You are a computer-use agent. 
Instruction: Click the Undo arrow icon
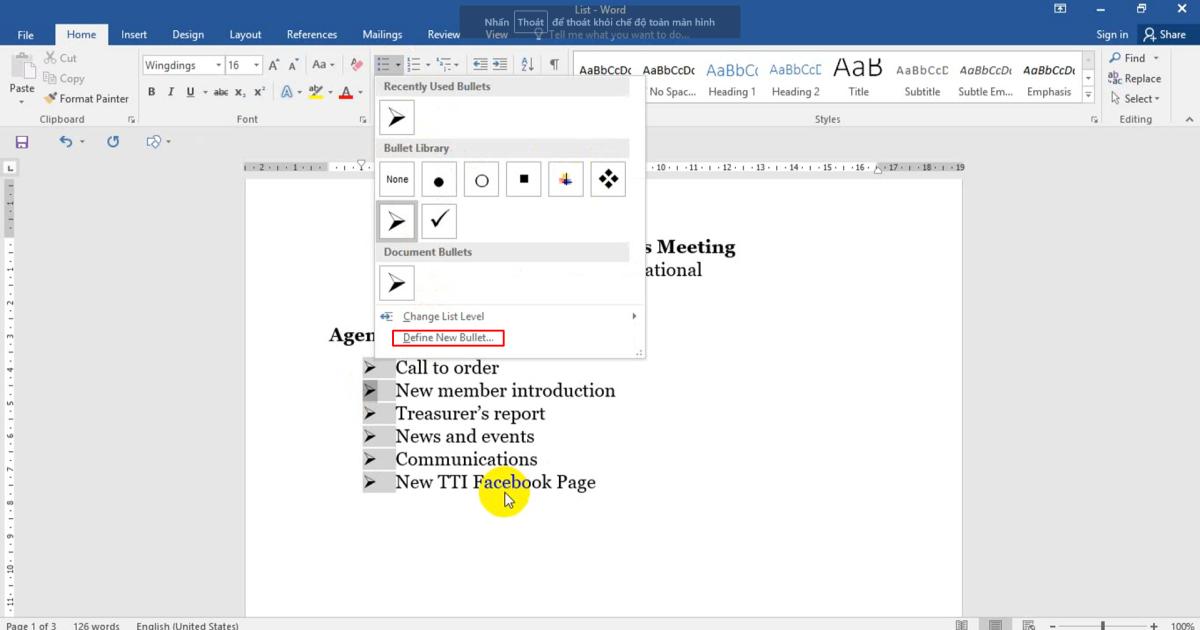(66, 142)
